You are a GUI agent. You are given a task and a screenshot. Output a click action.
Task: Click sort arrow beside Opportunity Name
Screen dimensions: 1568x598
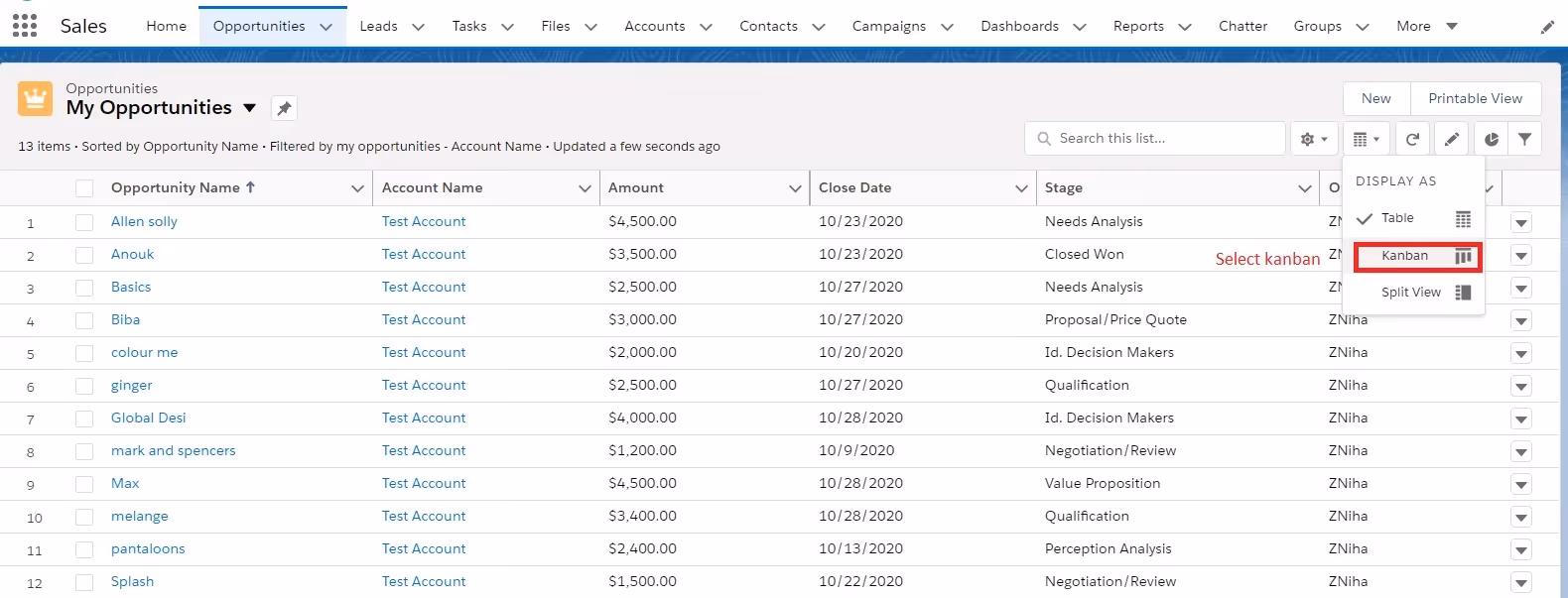[x=250, y=186]
